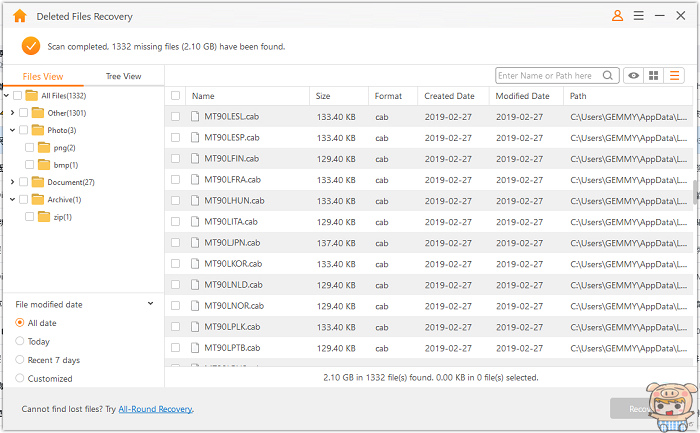Viewport: 700px width, 433px height.
Task: Click the MT90LESL.cab file icon
Action: (x=195, y=117)
